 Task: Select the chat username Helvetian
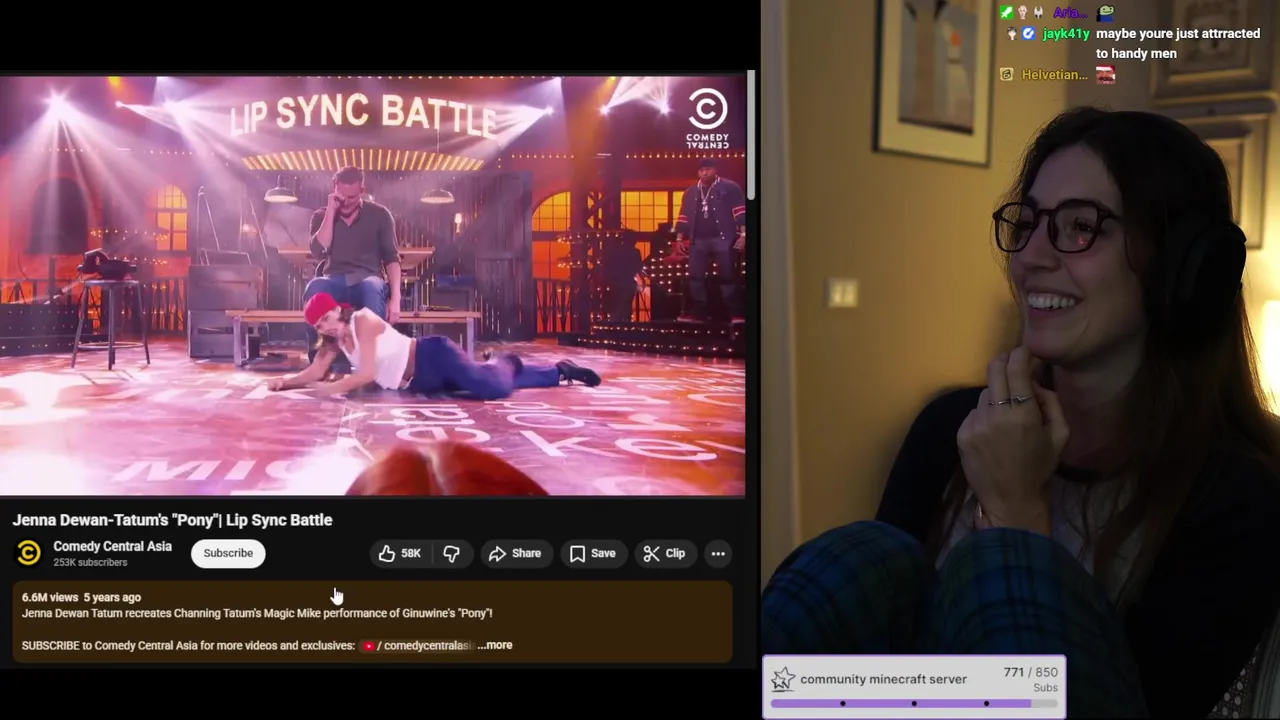pos(1054,75)
